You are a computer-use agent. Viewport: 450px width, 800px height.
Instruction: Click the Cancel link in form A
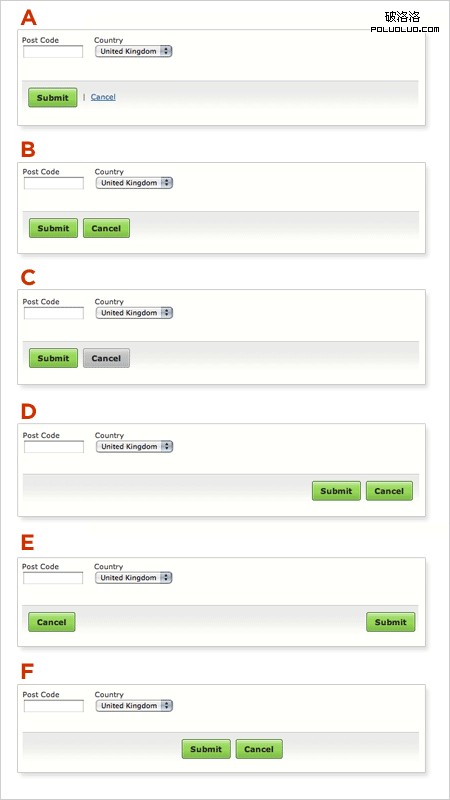tap(103, 97)
